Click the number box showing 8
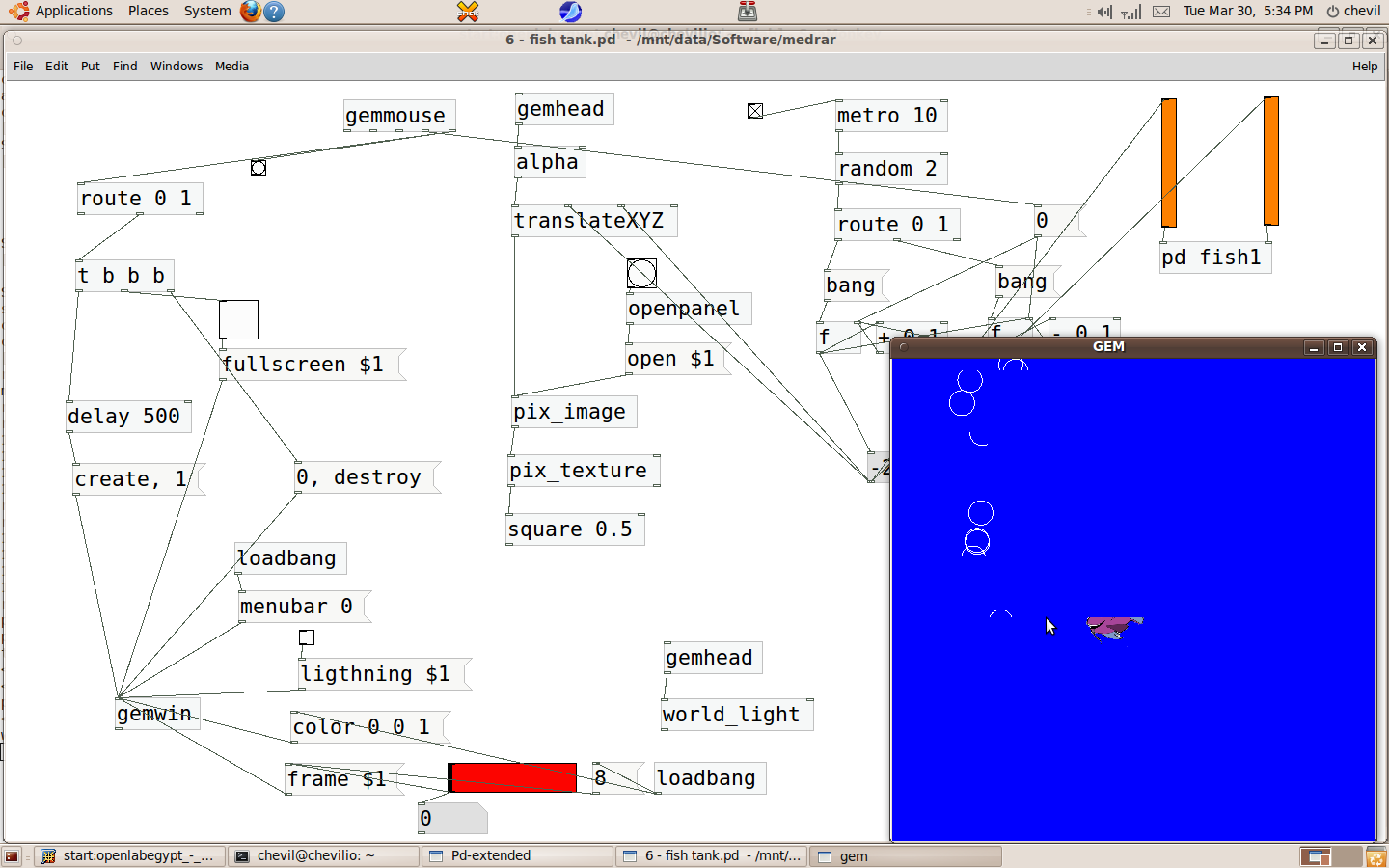This screenshot has height=868, width=1389. tap(617, 777)
